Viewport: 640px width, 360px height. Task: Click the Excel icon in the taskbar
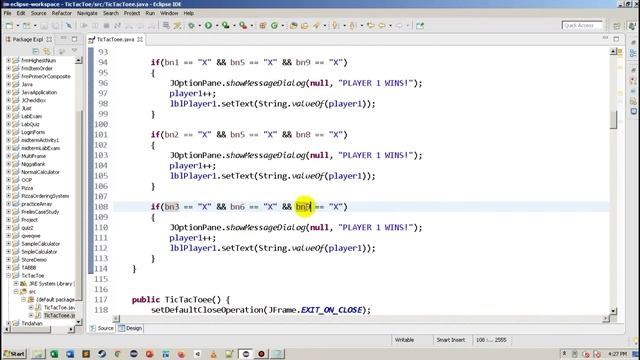click(x=54, y=354)
